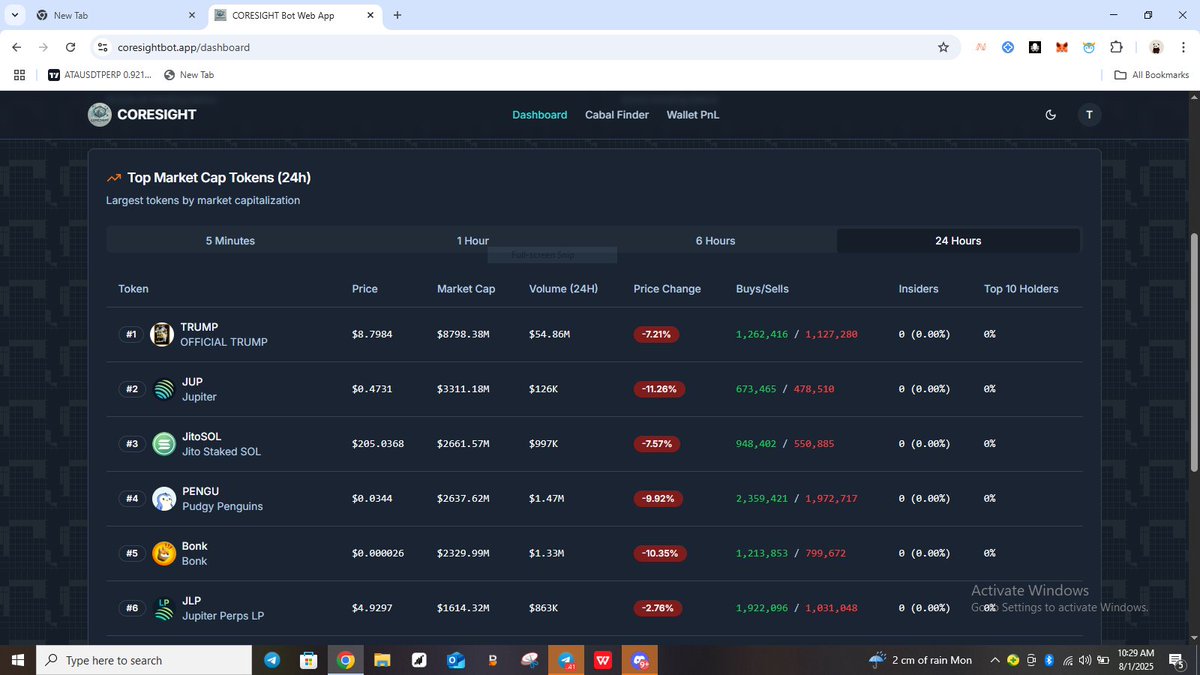The width and height of the screenshot is (1200, 675).
Task: Open the 'New Tab' bookmark
Action: click(x=188, y=75)
